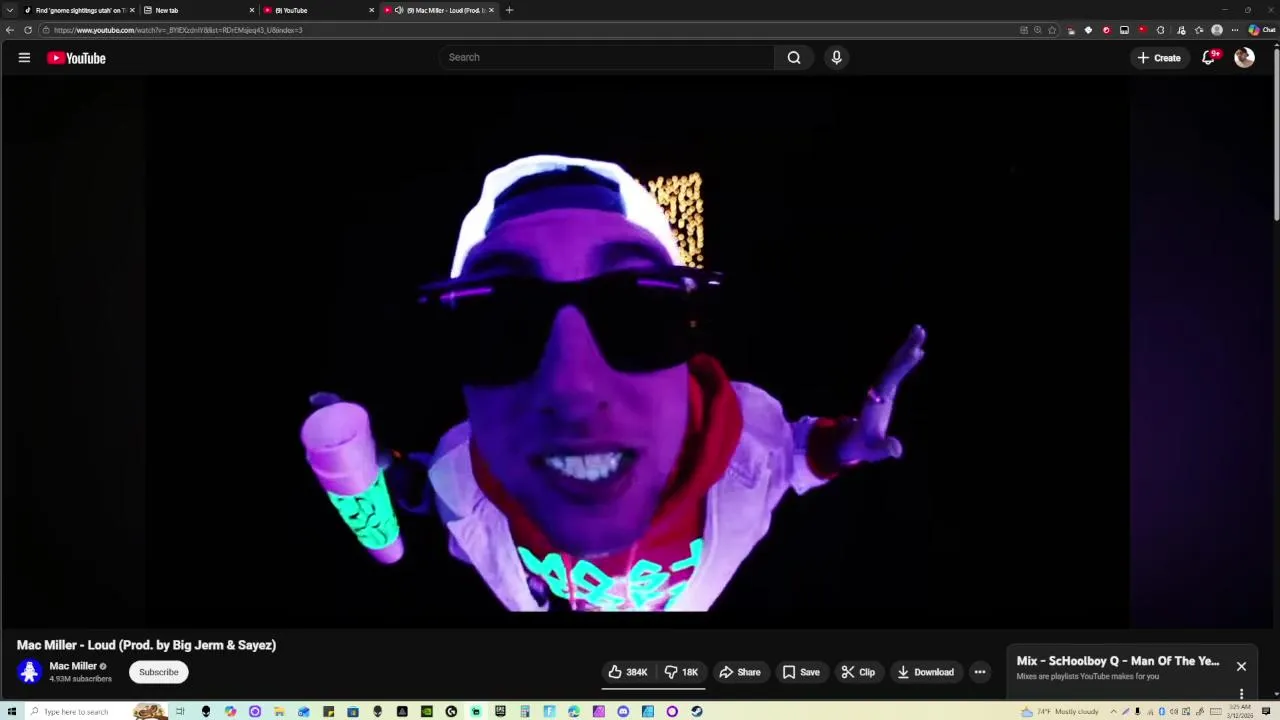
Task: Open the Mac Miller channel avatar
Action: (29, 672)
